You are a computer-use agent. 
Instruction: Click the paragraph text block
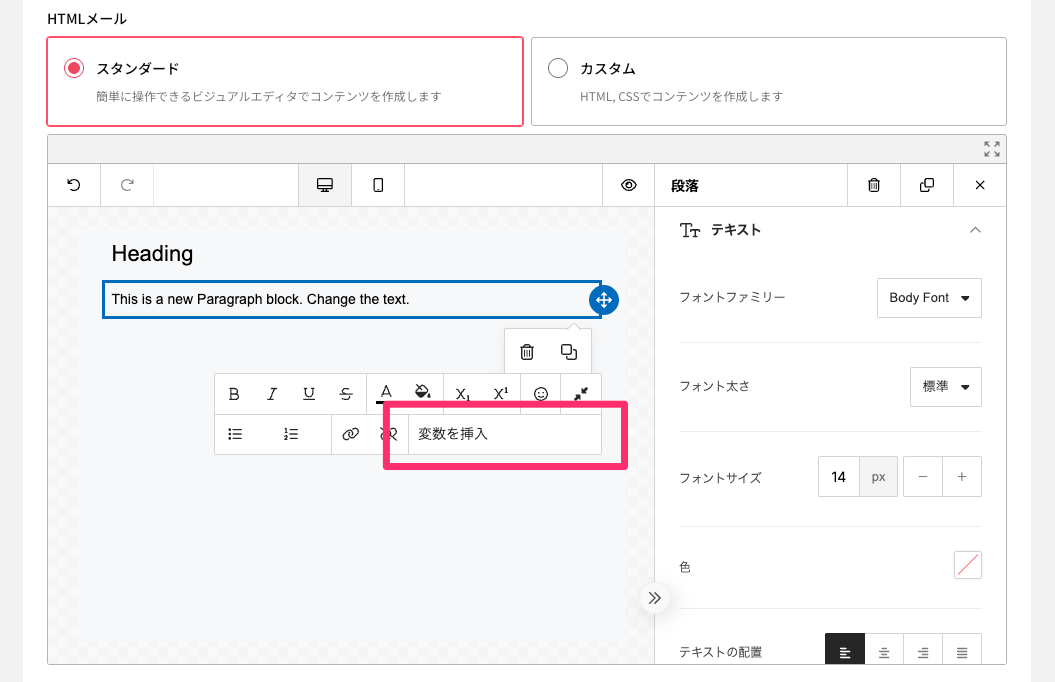tap(352, 299)
